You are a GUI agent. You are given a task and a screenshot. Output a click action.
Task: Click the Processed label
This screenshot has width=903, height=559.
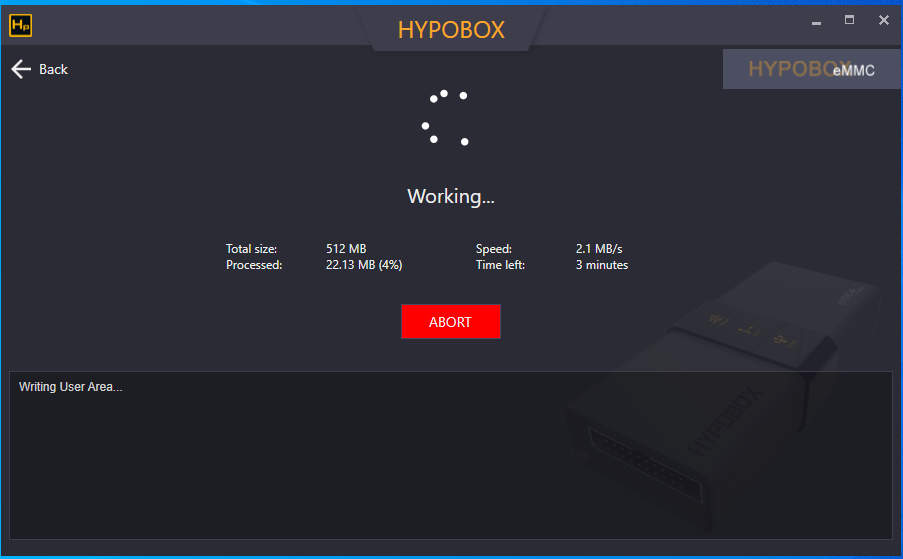(x=254, y=265)
